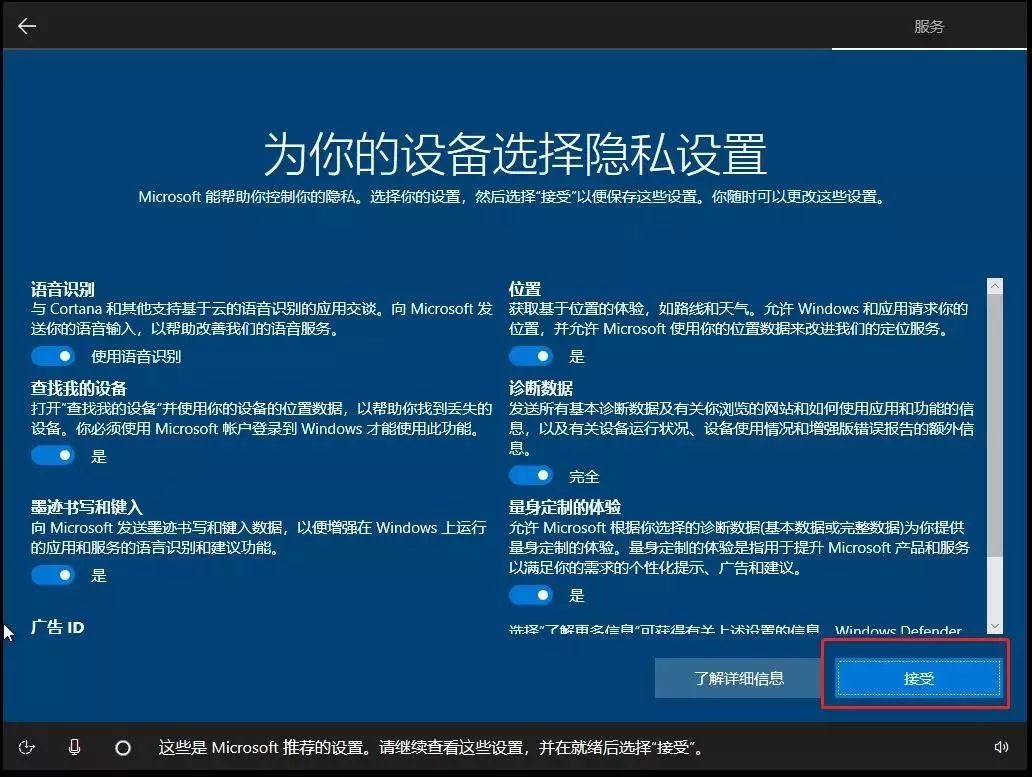Click the 接受 button

click(x=918, y=678)
